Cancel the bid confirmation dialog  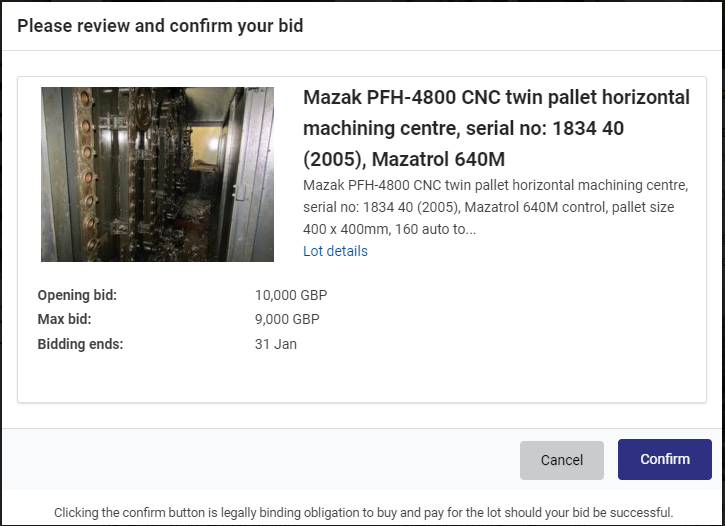562,460
